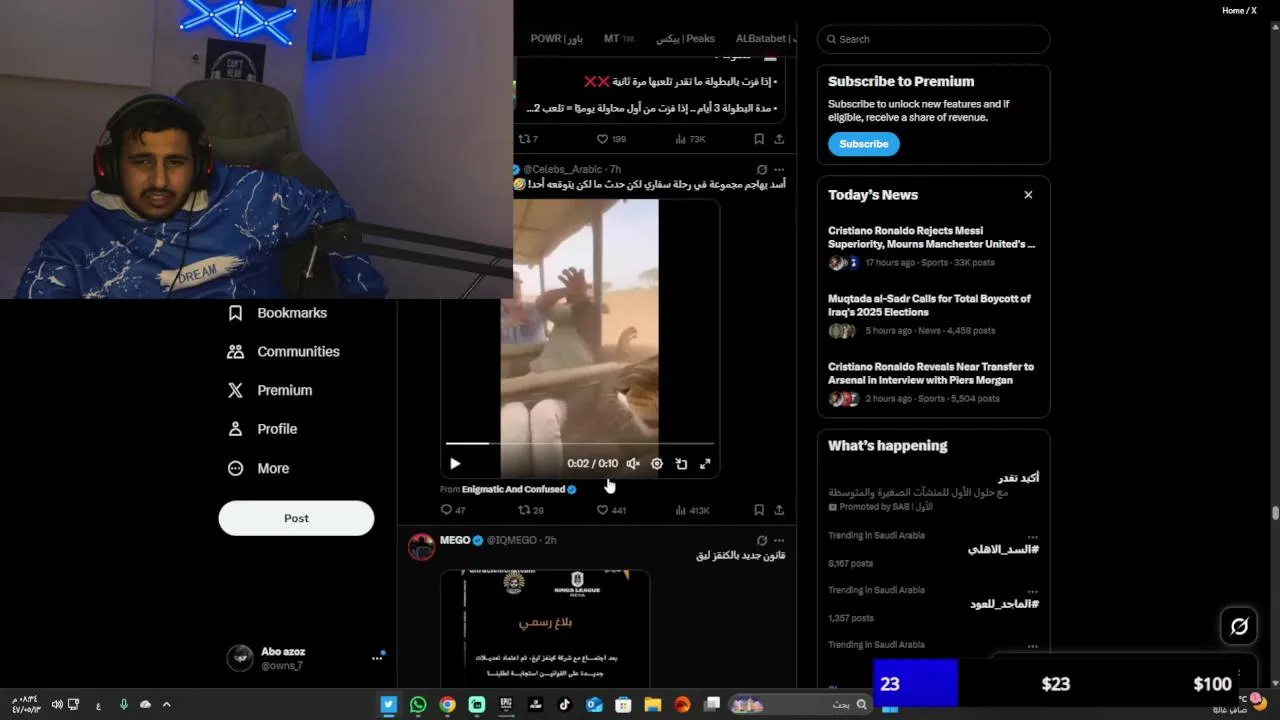
Task: Repost the Celebs_Arabic post (29)
Action: (x=531, y=510)
